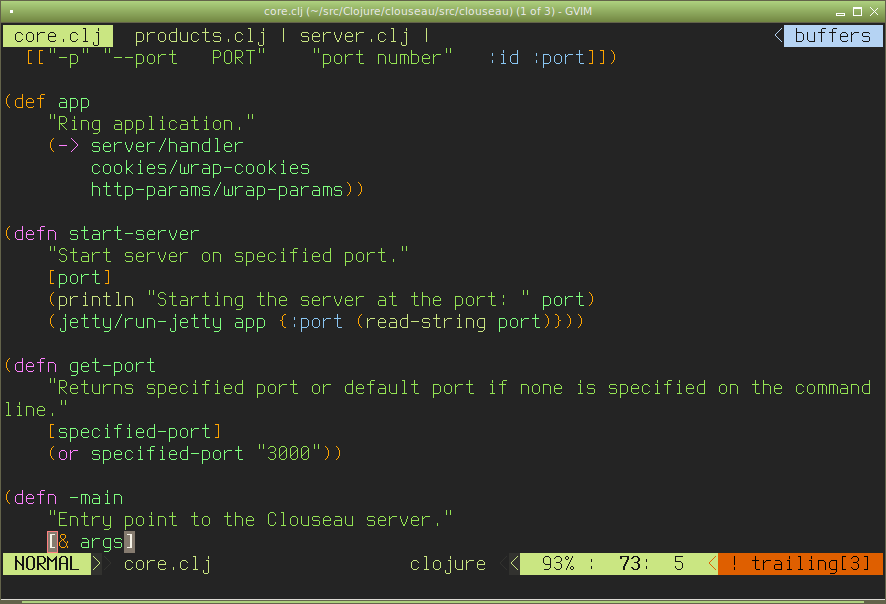
Task: Click the clojure filetype in the status bar
Action: 447,564
